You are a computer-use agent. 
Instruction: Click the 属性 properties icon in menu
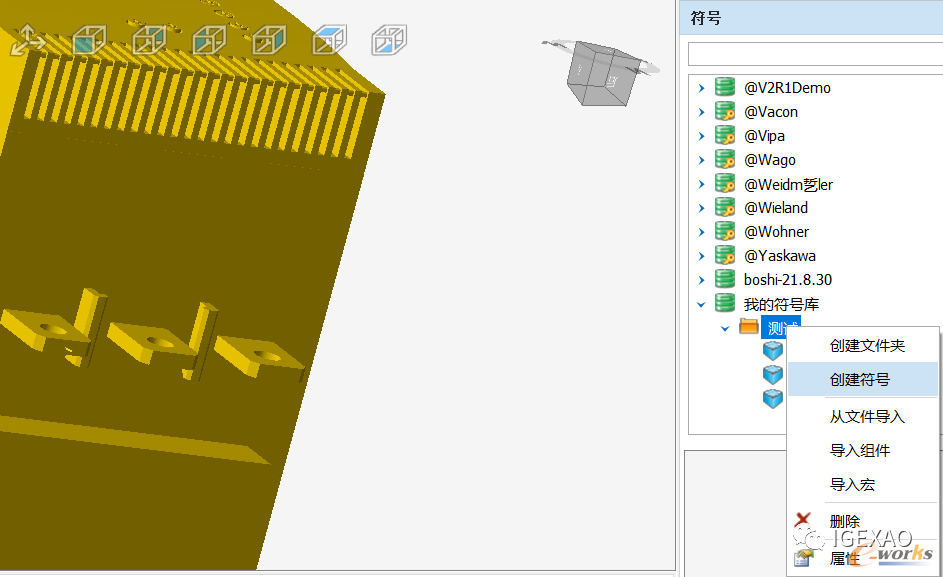point(803,558)
